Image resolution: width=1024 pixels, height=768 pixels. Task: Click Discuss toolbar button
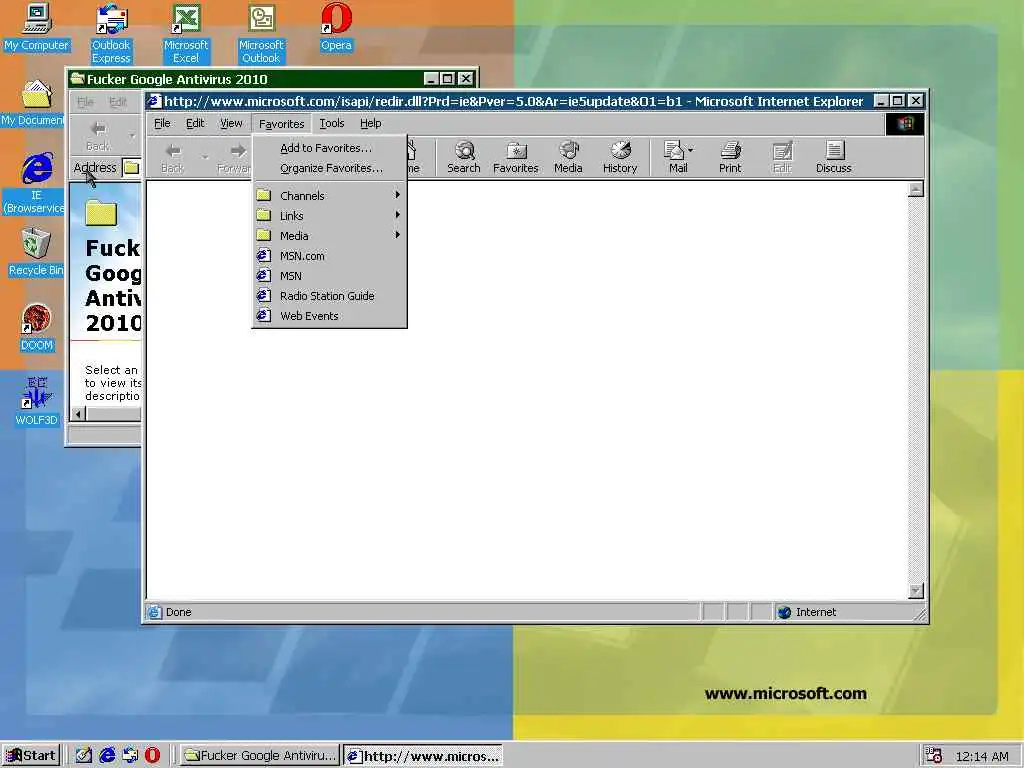click(834, 157)
